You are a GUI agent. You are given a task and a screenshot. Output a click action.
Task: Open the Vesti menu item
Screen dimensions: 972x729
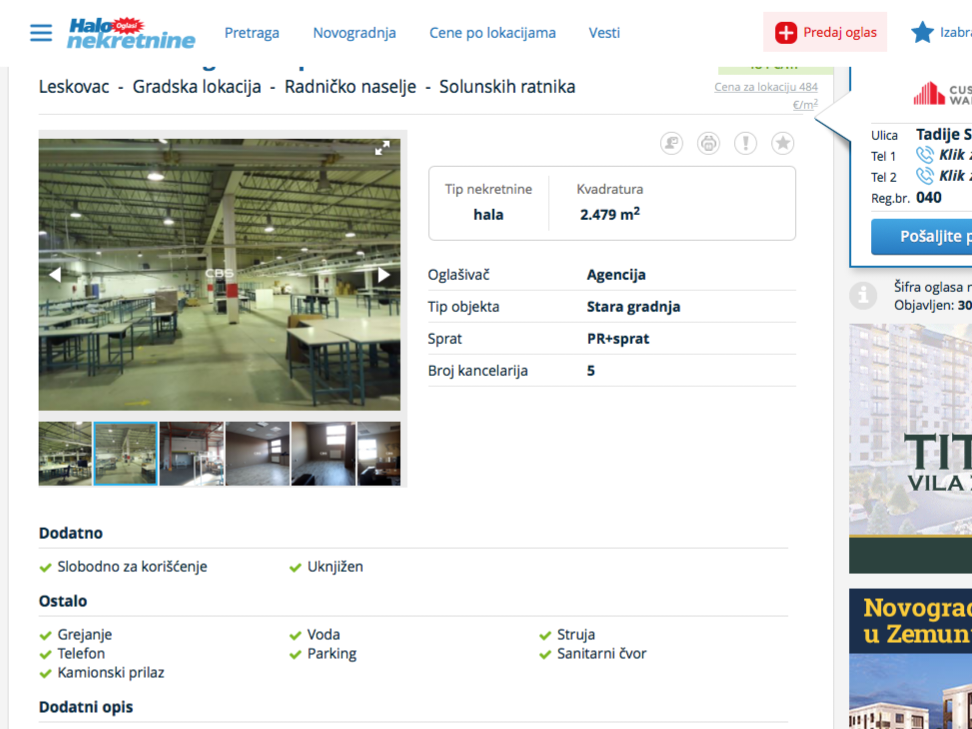tap(604, 33)
